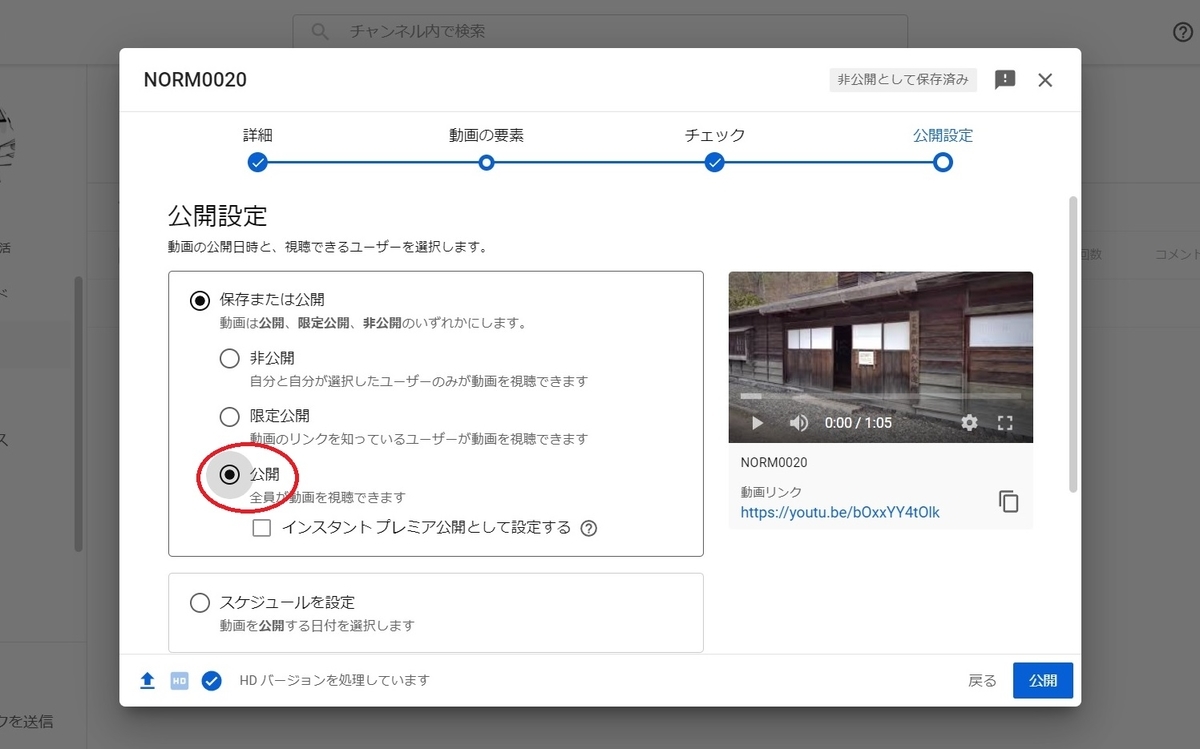Click the 0:00 / 1:05 time display
The height and width of the screenshot is (749, 1200).
(858, 423)
